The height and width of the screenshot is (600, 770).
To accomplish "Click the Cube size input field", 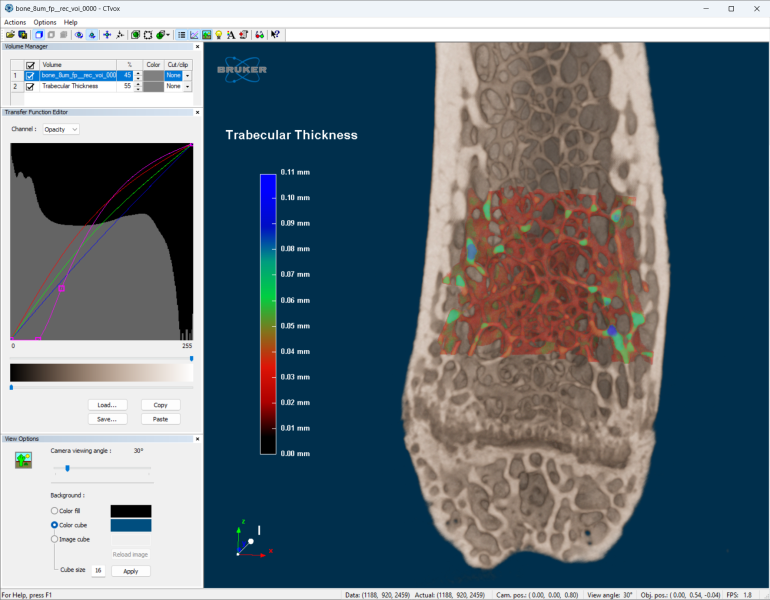I will click(x=98, y=571).
